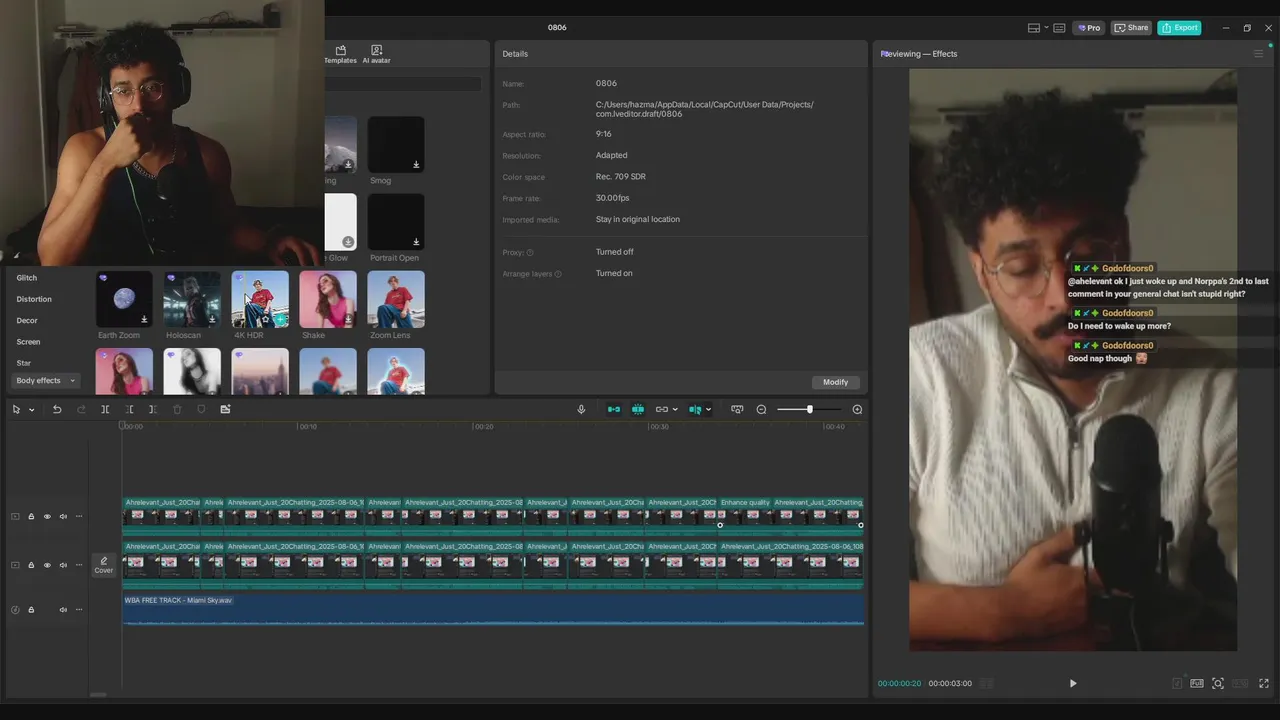Mute the top video track
This screenshot has width=1280, height=720.
click(63, 517)
